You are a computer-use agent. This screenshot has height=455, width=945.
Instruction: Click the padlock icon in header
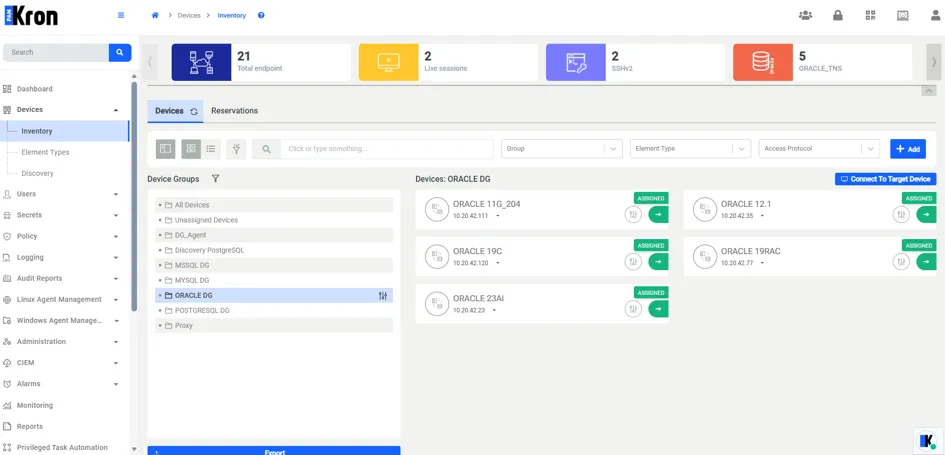[838, 16]
